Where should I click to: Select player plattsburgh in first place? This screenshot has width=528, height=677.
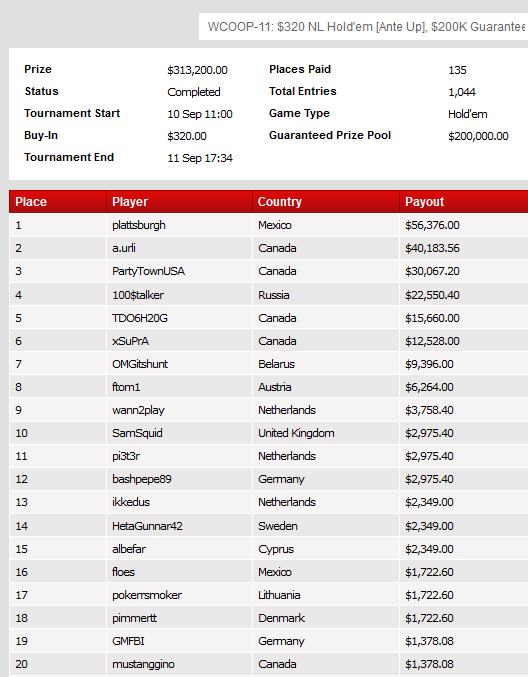(139, 225)
